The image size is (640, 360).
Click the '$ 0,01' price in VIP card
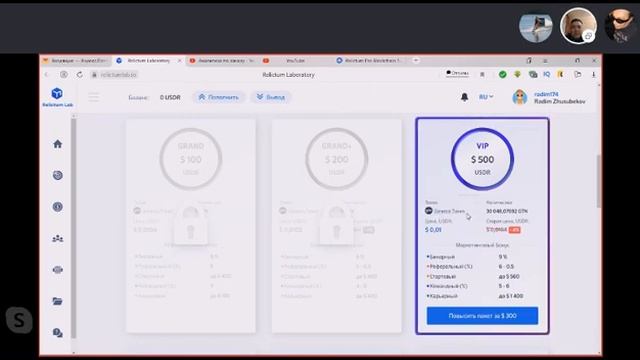pos(433,230)
